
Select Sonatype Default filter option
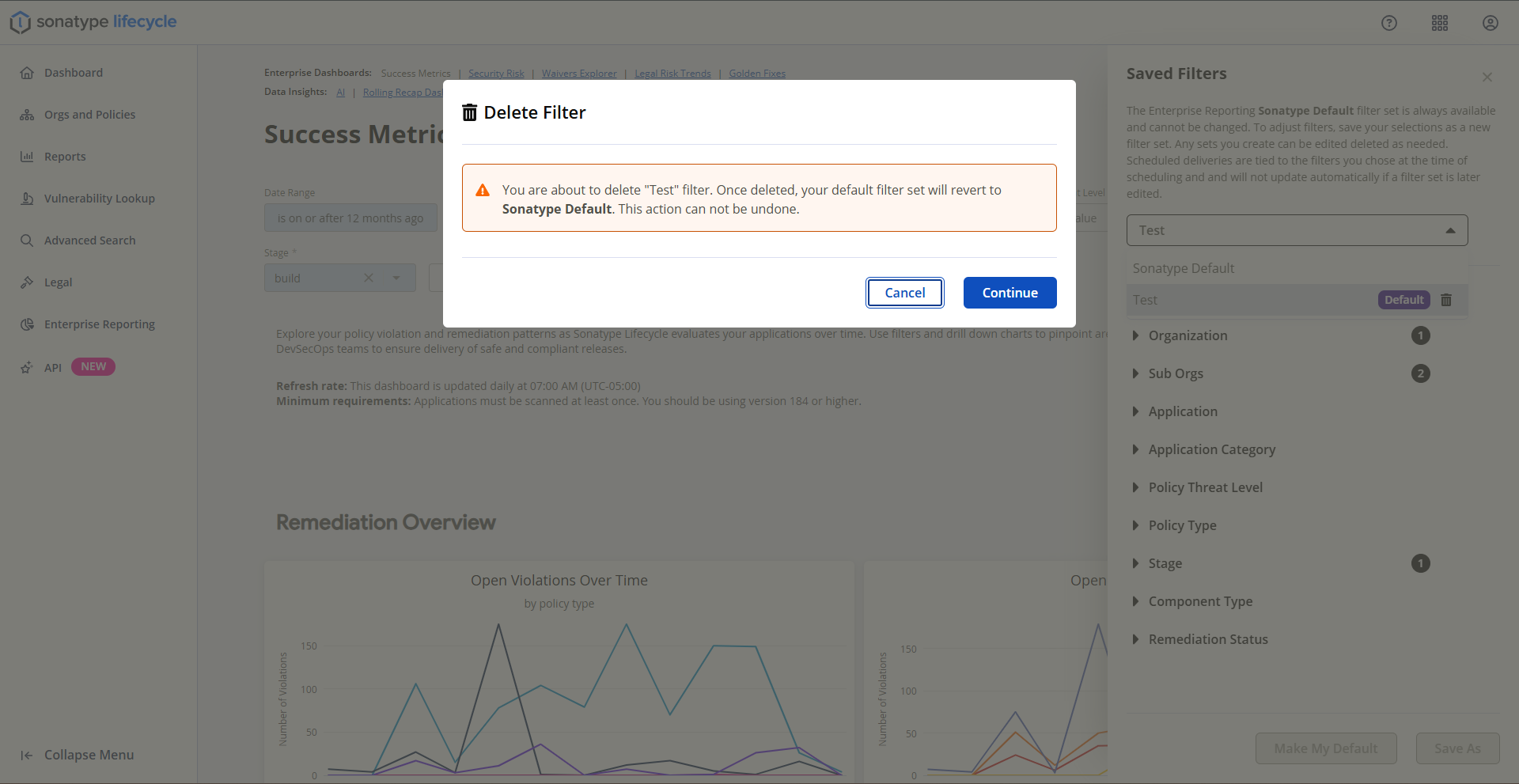[1297, 268]
